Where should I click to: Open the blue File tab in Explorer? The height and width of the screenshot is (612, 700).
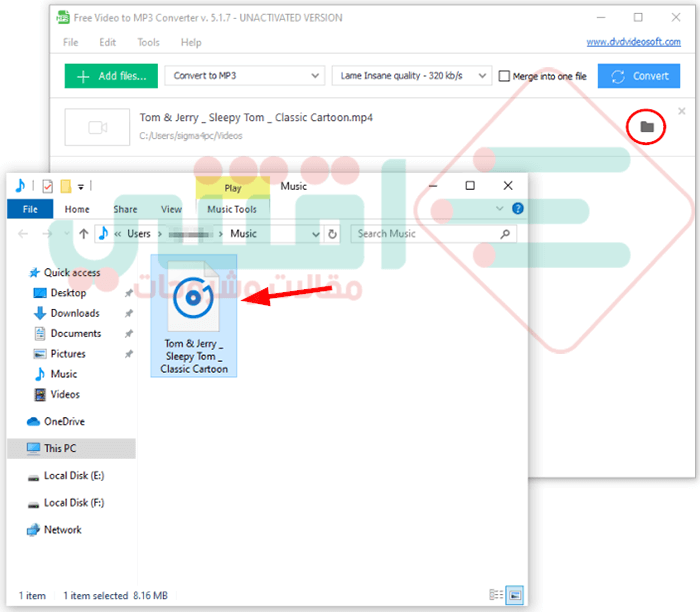30,209
